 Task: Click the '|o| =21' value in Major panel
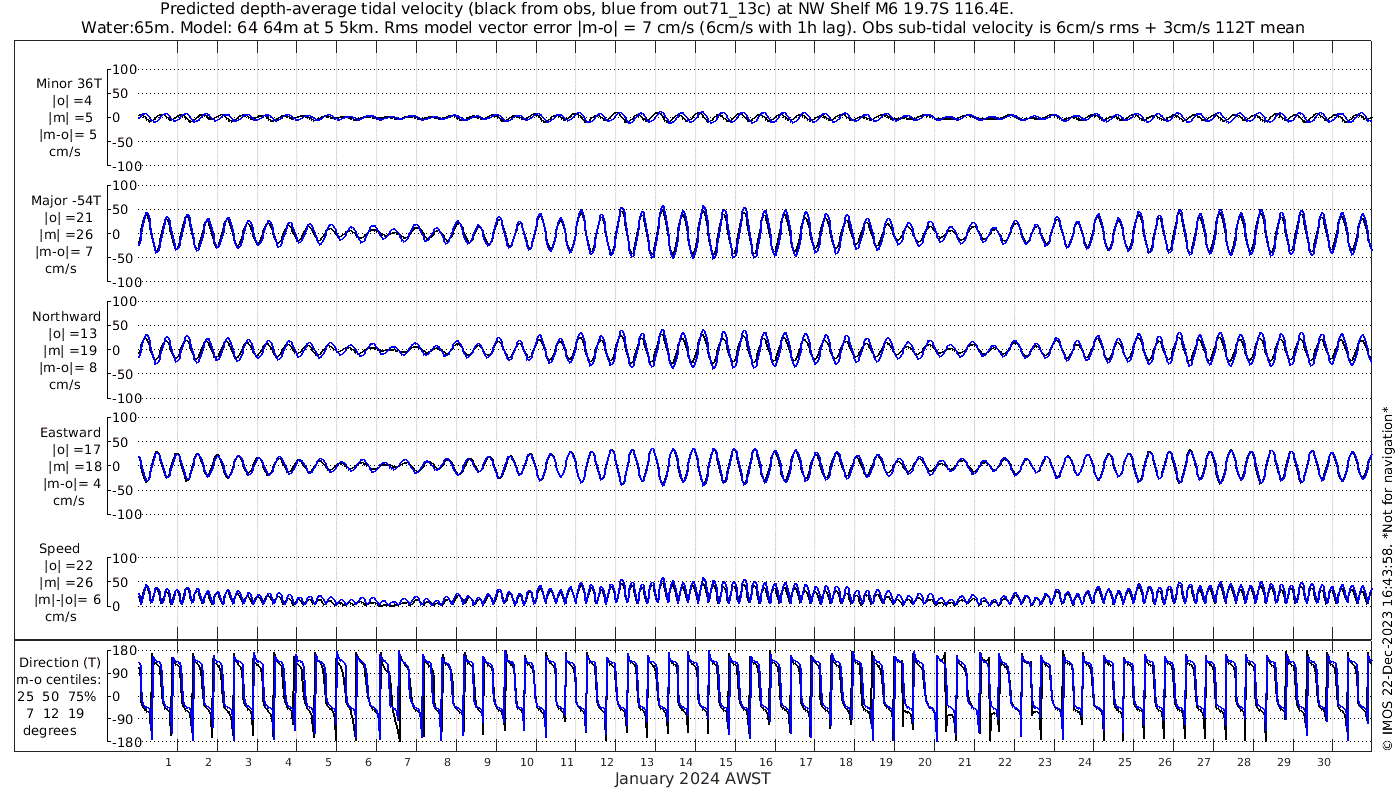pyautogui.click(x=68, y=218)
